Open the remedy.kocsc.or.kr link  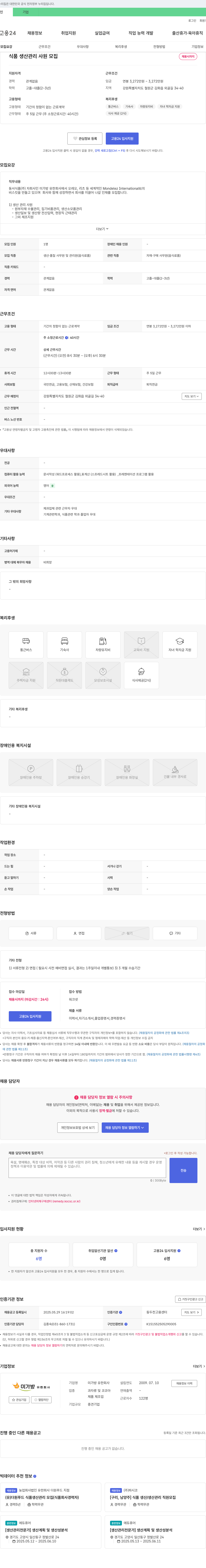[x=54, y=1202]
